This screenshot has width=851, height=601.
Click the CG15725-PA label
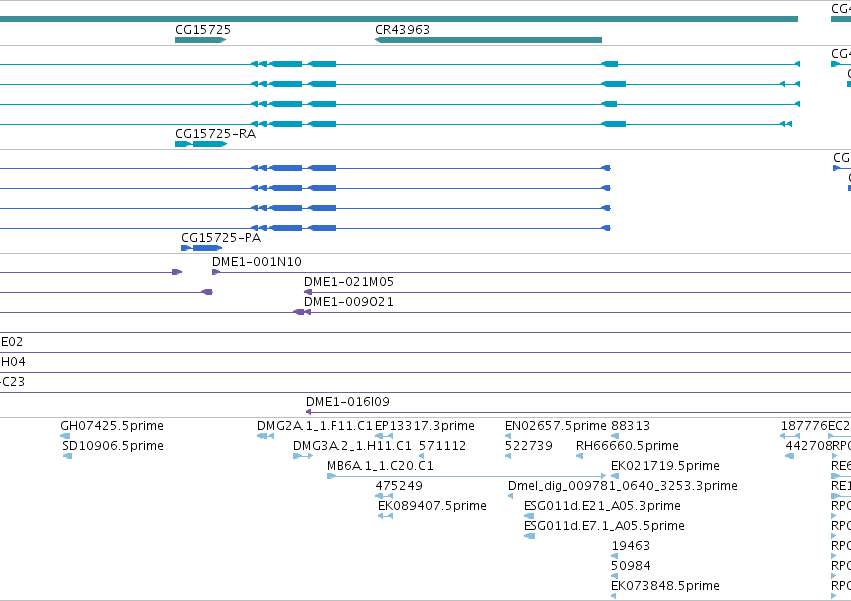[x=221, y=238]
